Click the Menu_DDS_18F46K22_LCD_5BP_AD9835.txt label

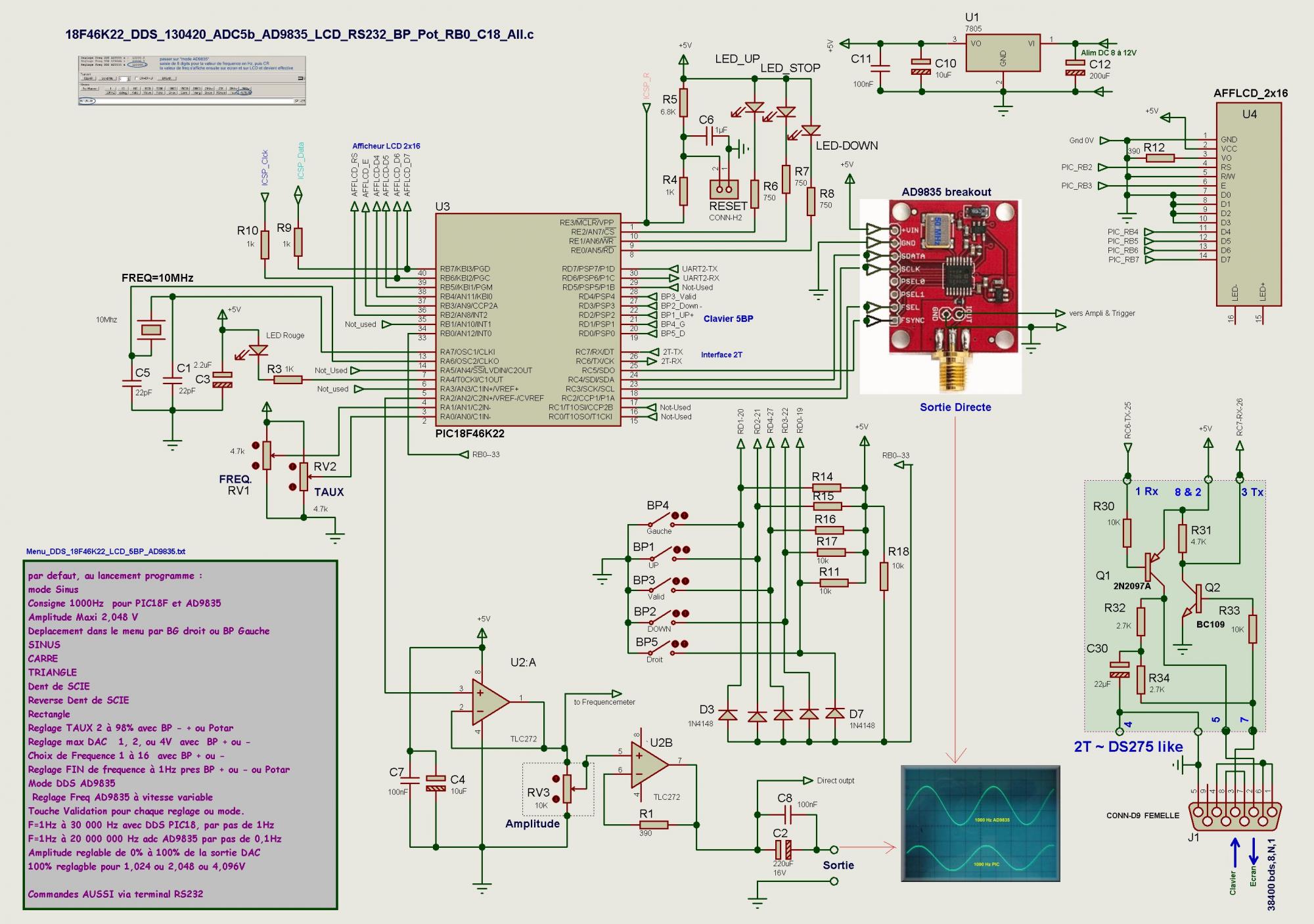coord(106,552)
